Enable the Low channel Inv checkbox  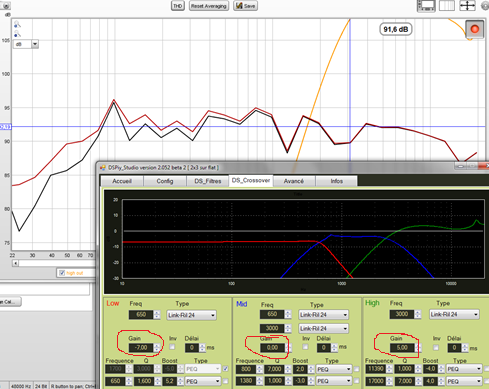[172, 347]
